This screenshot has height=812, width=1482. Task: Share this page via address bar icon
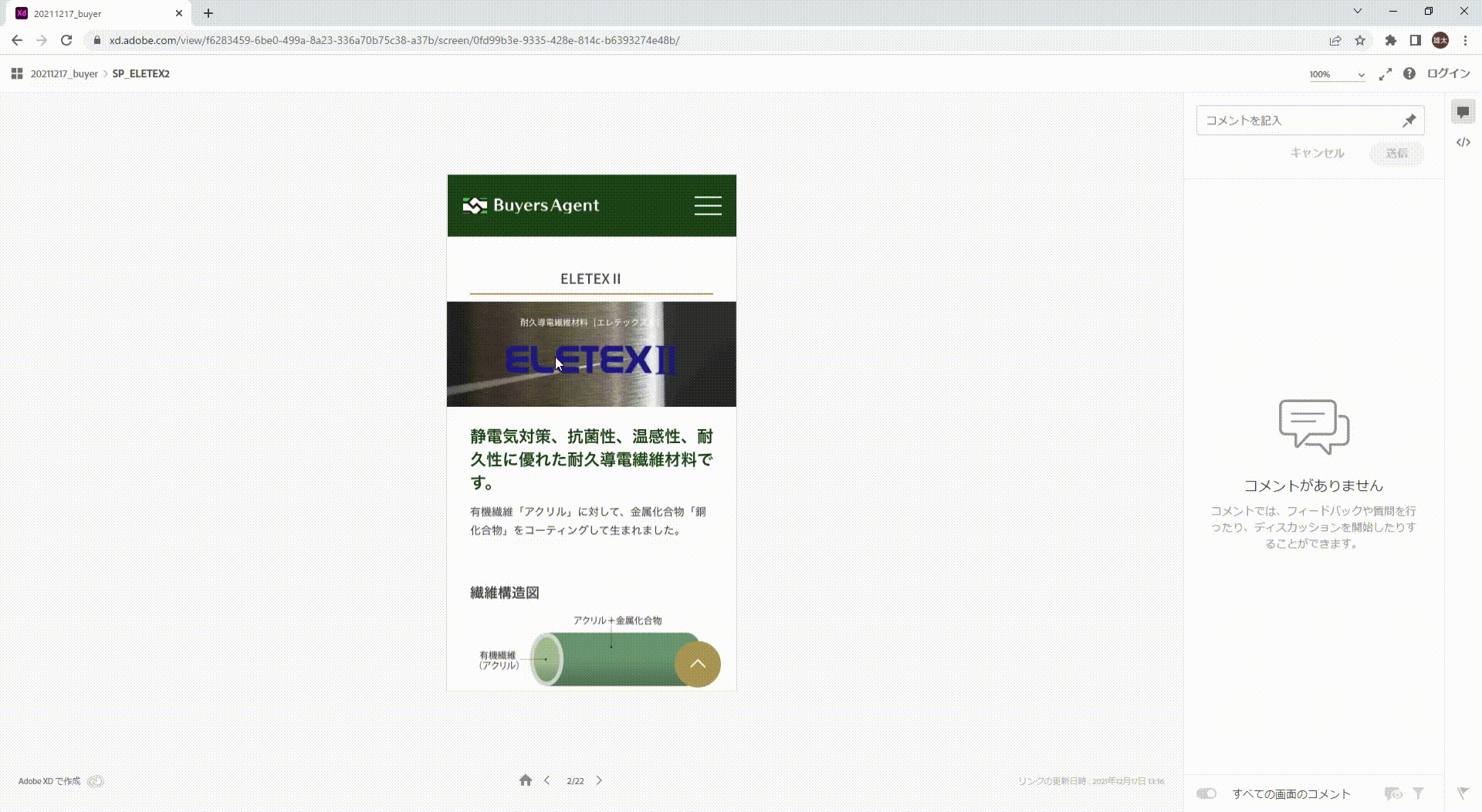click(x=1335, y=40)
